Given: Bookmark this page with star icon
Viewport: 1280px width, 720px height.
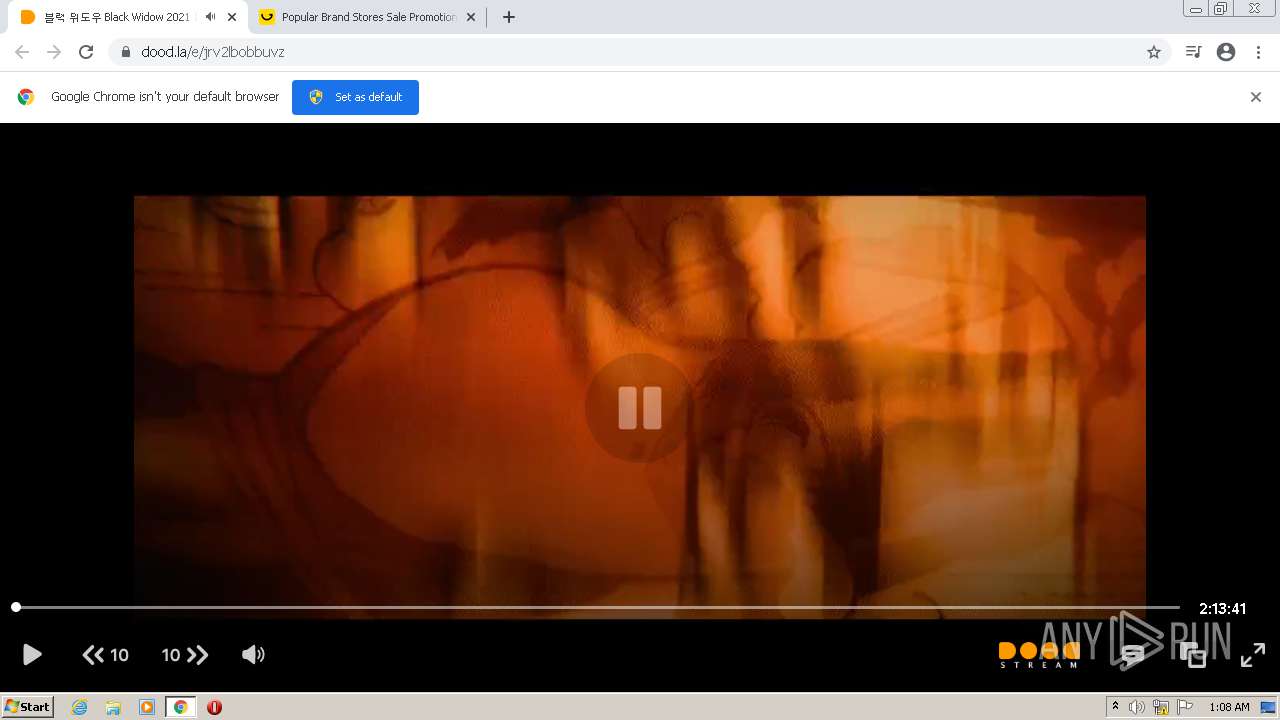Looking at the screenshot, I should coord(1154,52).
